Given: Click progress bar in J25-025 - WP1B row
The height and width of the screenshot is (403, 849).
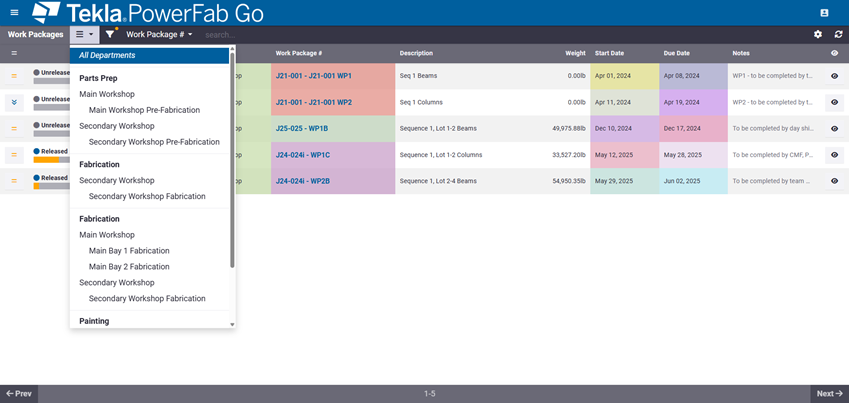Looking at the screenshot, I should click(x=52, y=133).
